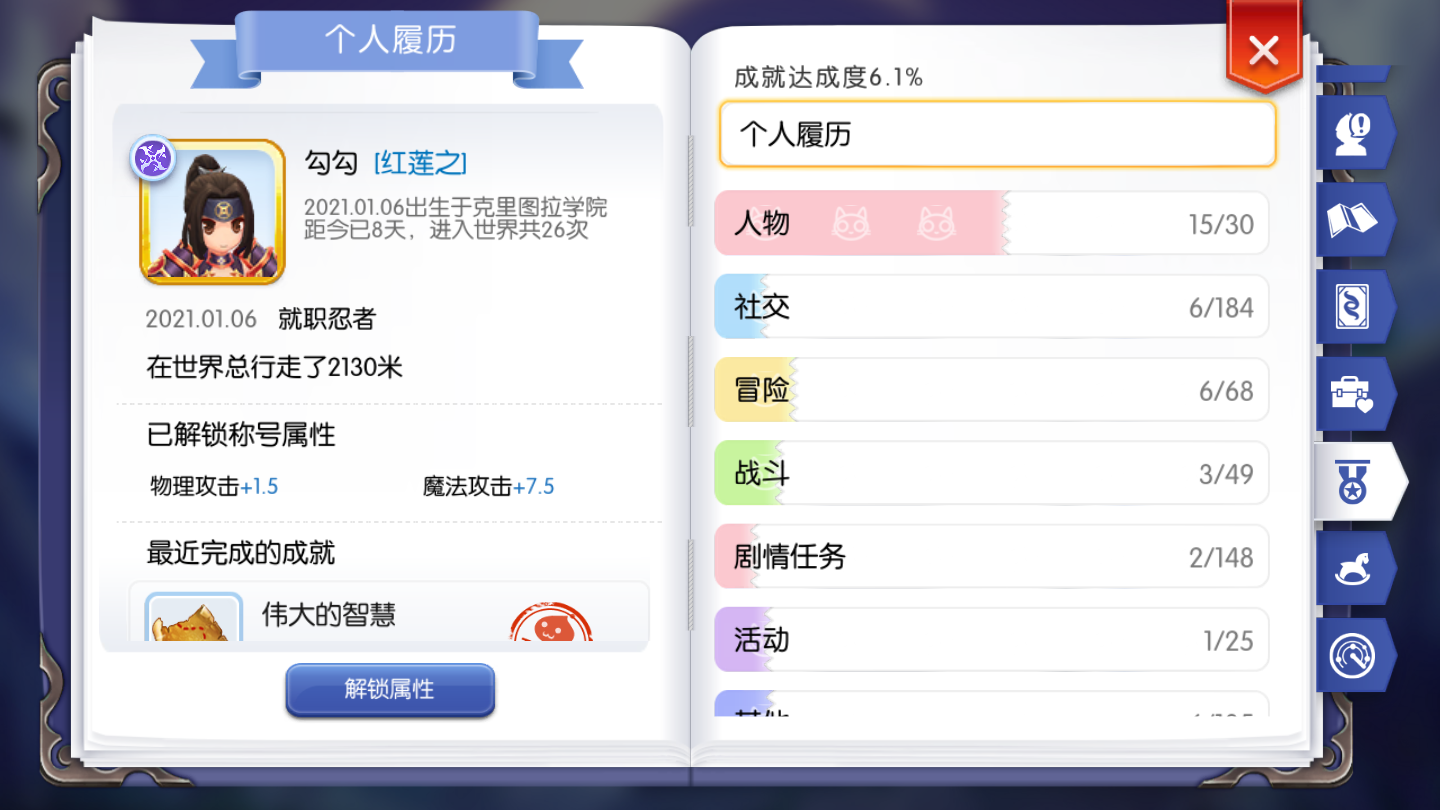Select the medal achievement sidebar tab
The image size is (1440, 810).
(x=1360, y=482)
